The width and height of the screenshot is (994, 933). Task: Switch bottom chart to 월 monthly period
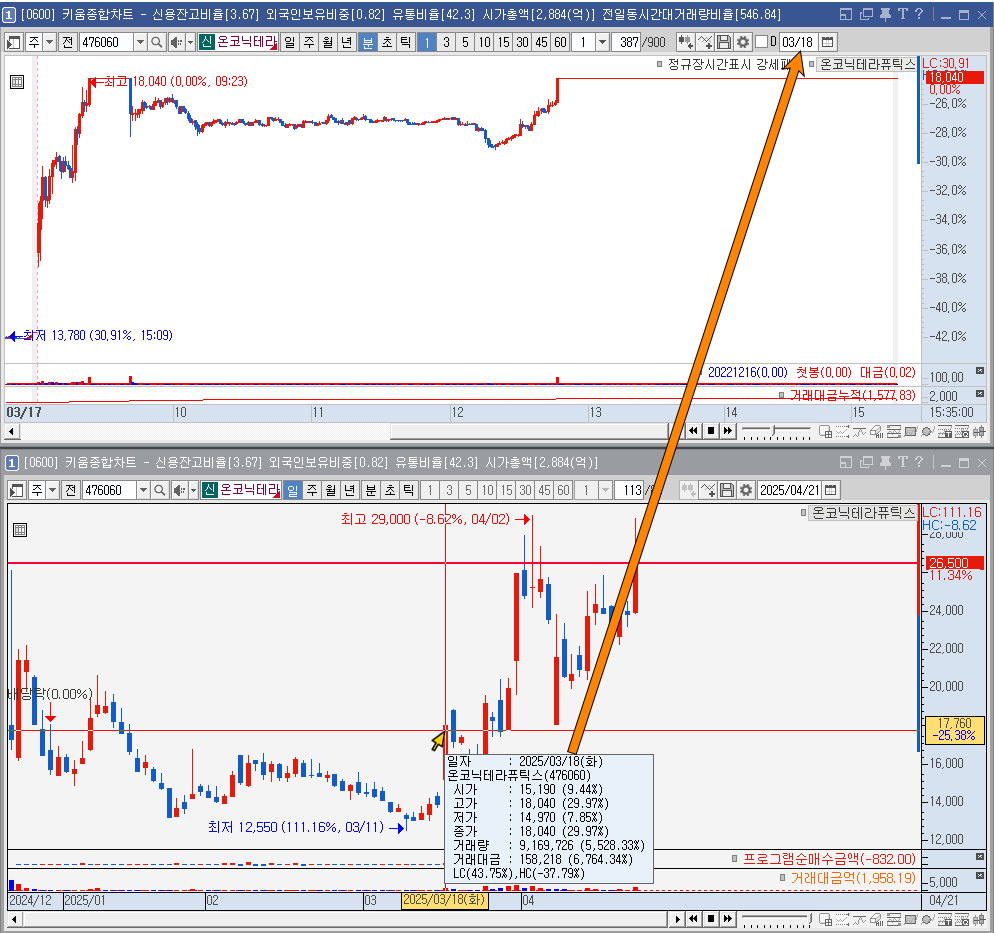click(x=331, y=490)
